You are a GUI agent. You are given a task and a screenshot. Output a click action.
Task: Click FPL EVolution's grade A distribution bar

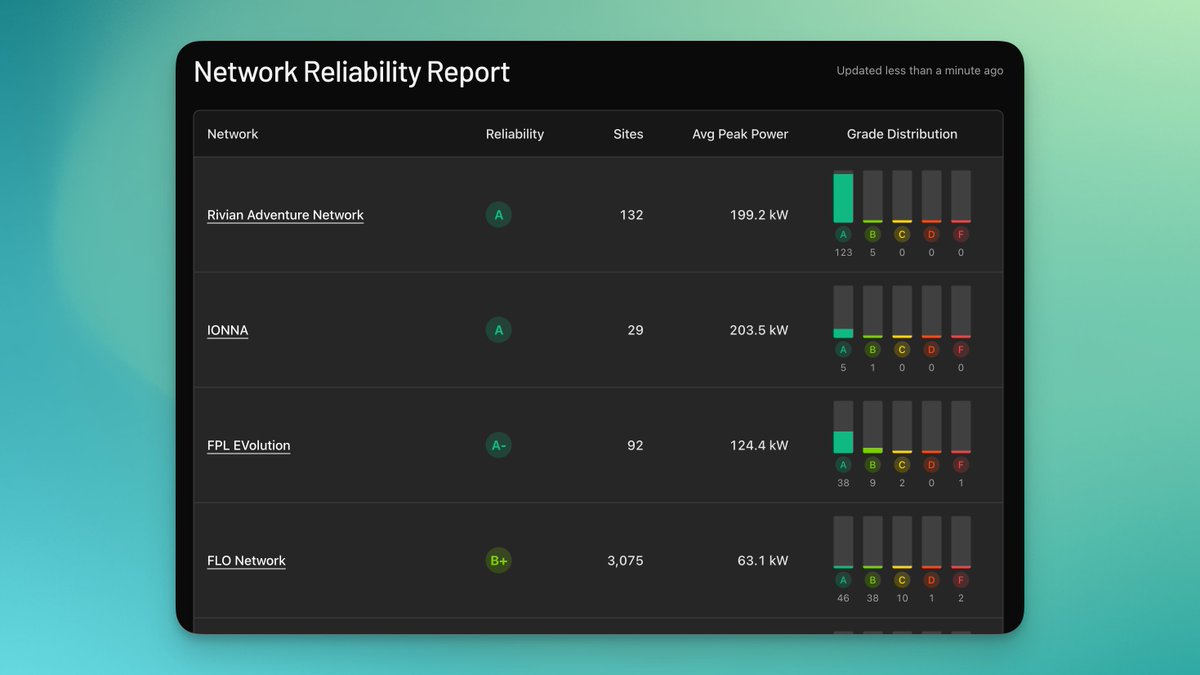pos(843,427)
